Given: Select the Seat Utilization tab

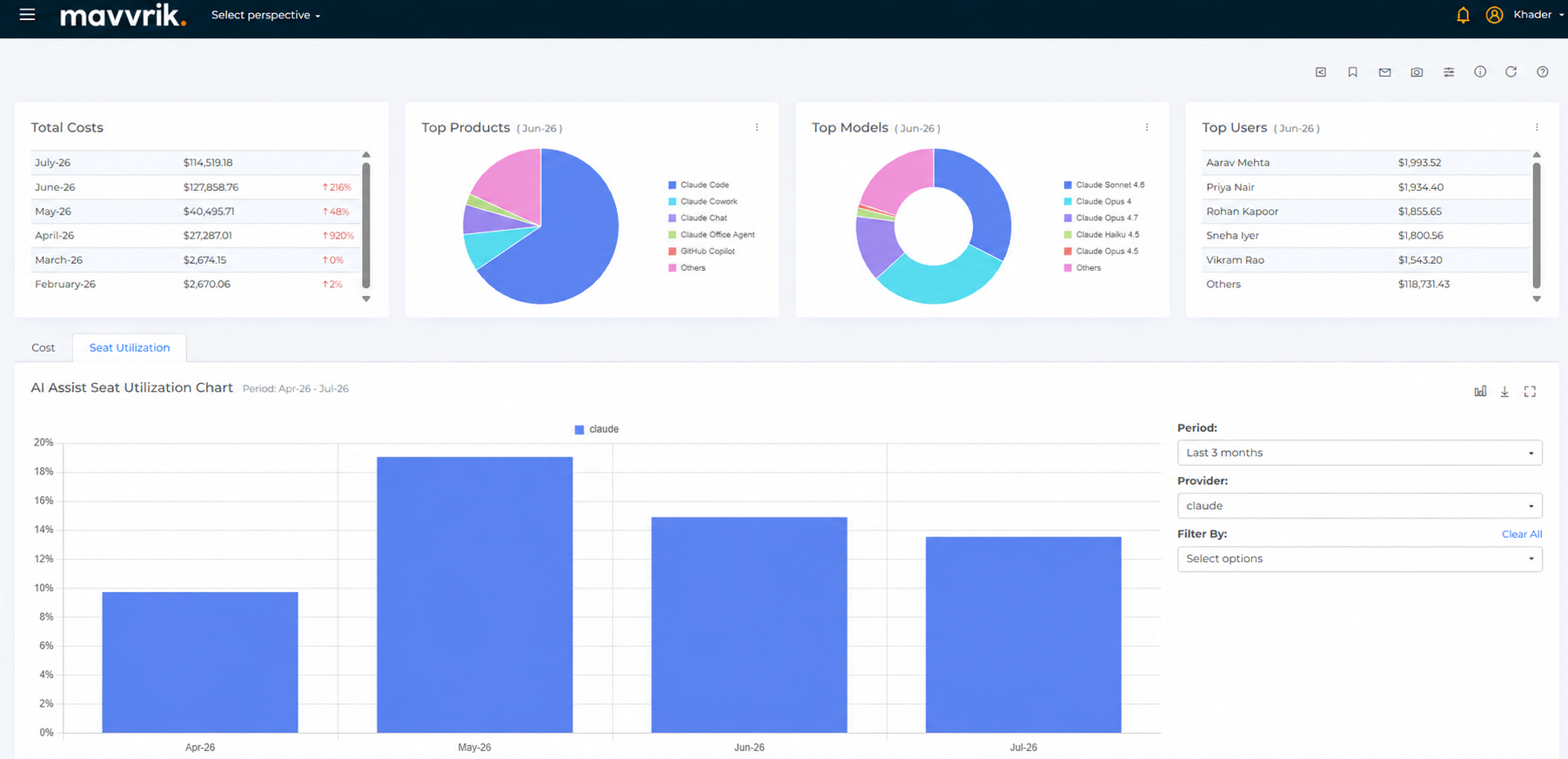Looking at the screenshot, I should (x=130, y=347).
